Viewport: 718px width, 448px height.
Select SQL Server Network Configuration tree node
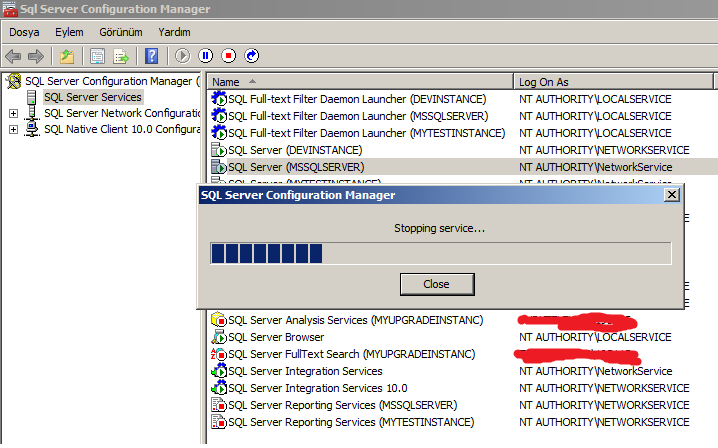(x=122, y=113)
